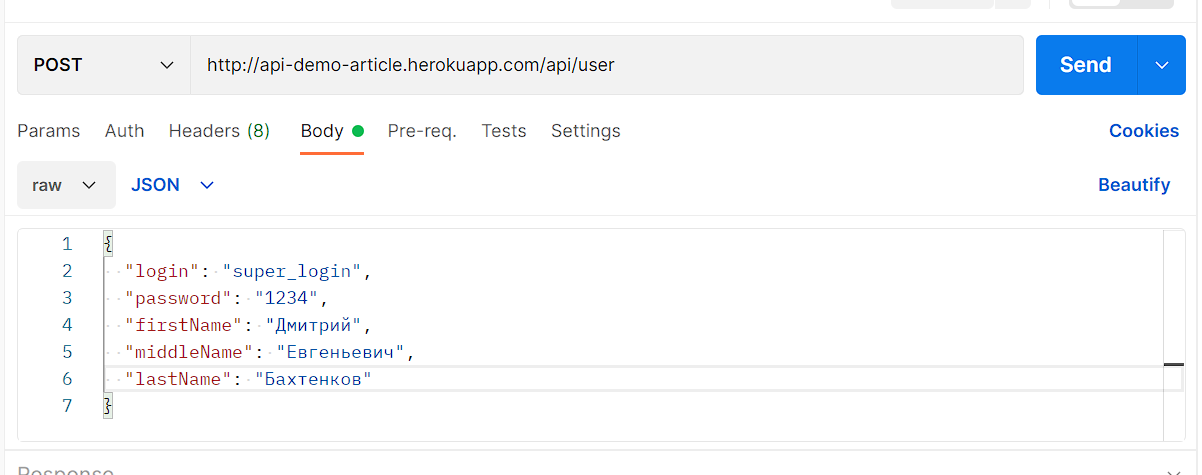This screenshot has width=1202, height=475.
Task: Open the request Settings tab
Action: pyautogui.click(x=586, y=131)
